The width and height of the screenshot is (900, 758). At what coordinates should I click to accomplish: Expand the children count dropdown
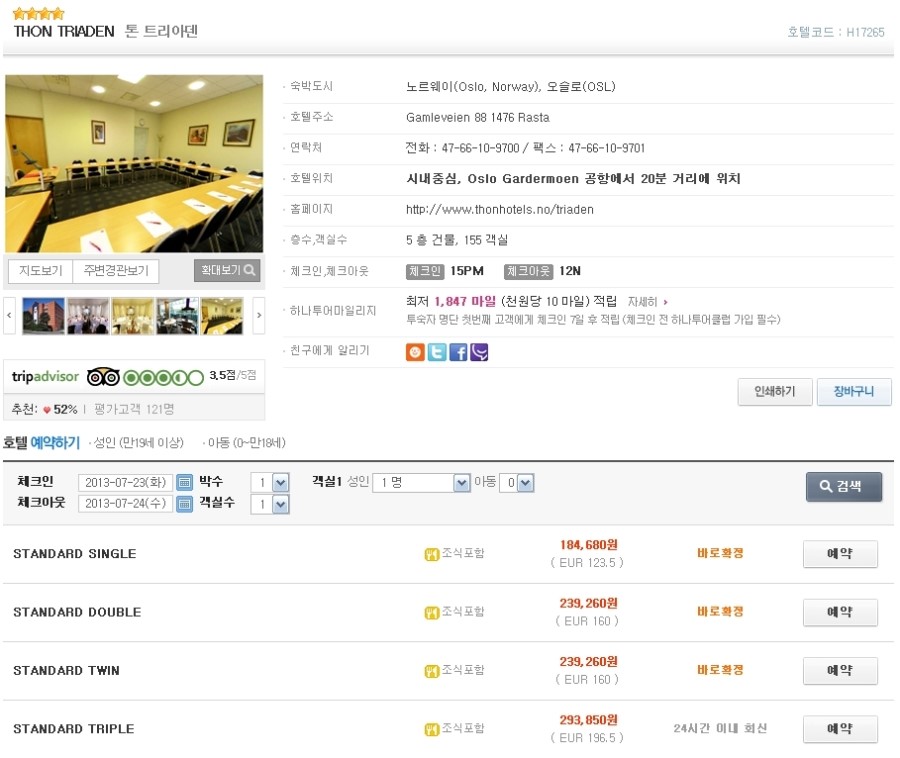[x=526, y=483]
